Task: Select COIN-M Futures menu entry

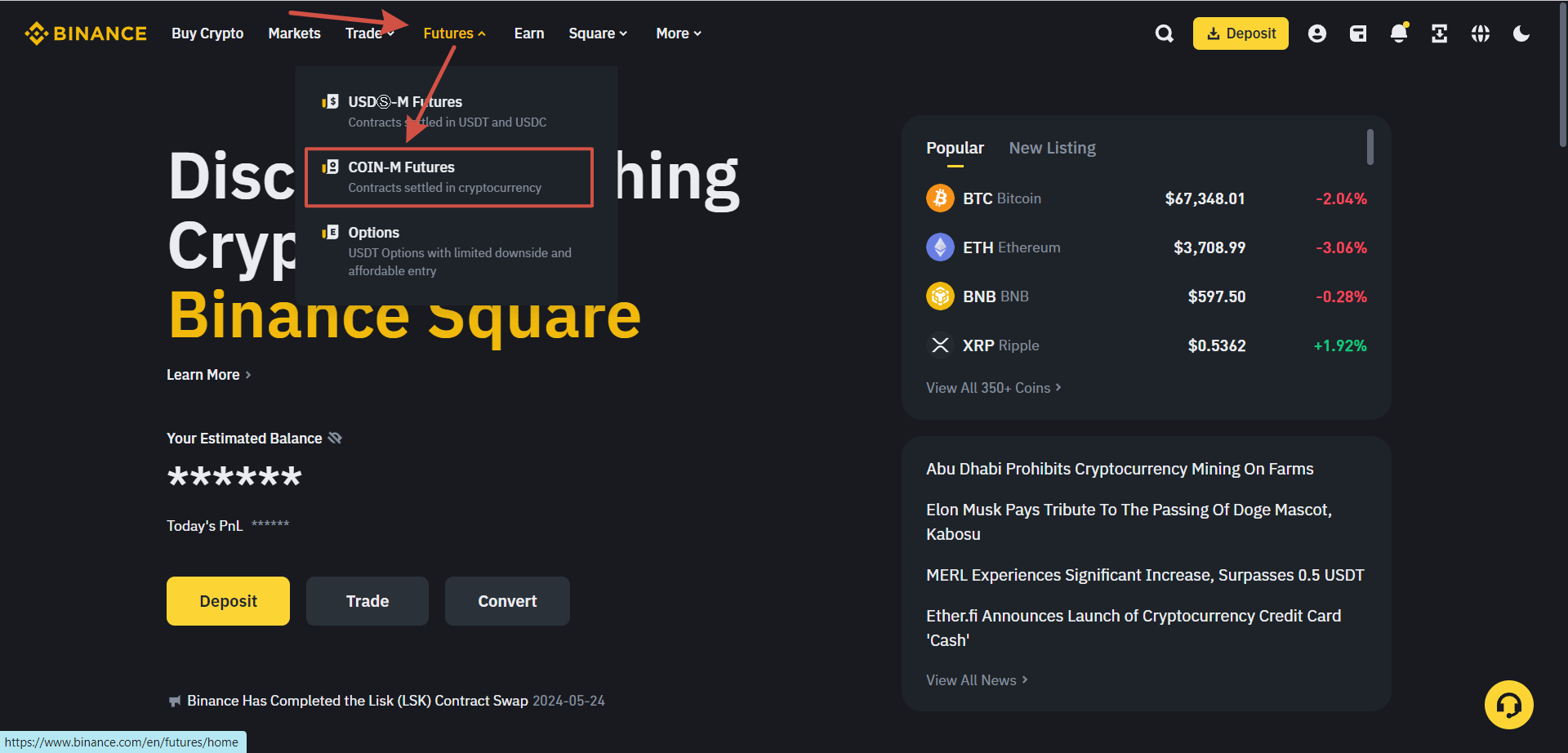Action: click(x=449, y=177)
